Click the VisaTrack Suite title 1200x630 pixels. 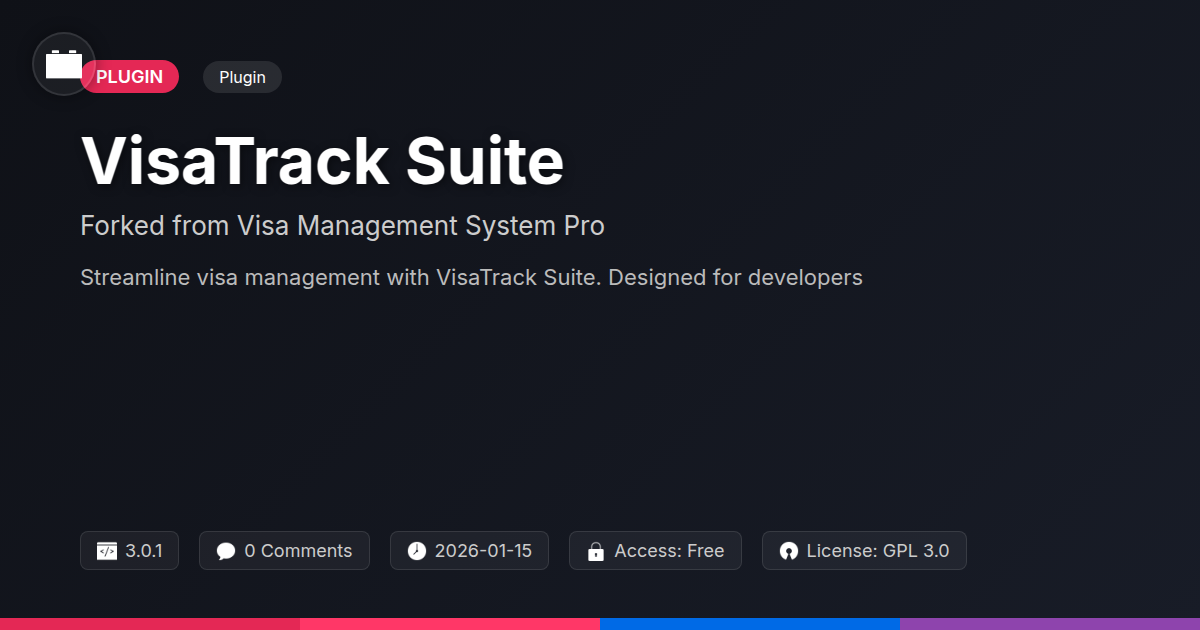click(322, 161)
